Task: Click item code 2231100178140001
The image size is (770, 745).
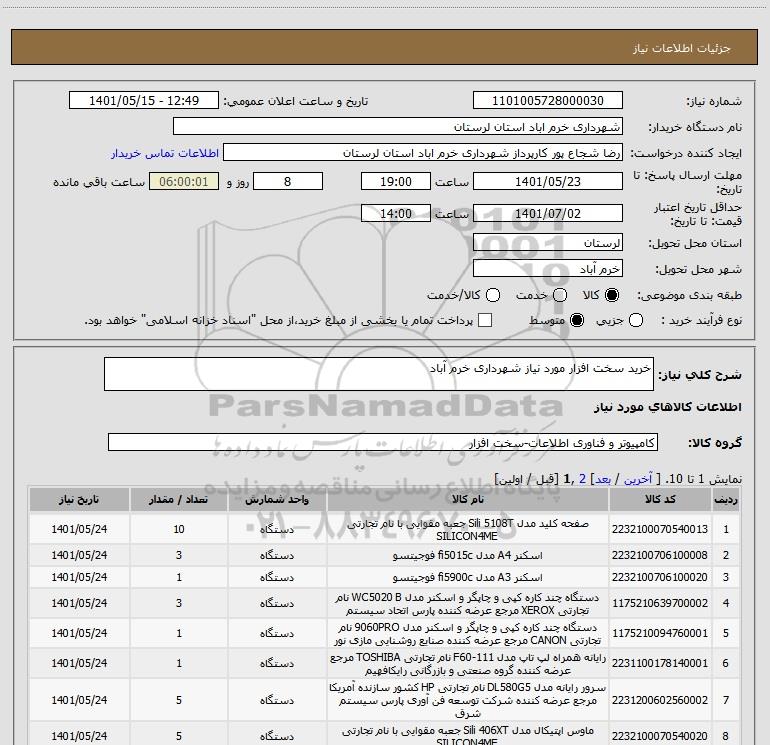Action: pyautogui.click(x=660, y=663)
